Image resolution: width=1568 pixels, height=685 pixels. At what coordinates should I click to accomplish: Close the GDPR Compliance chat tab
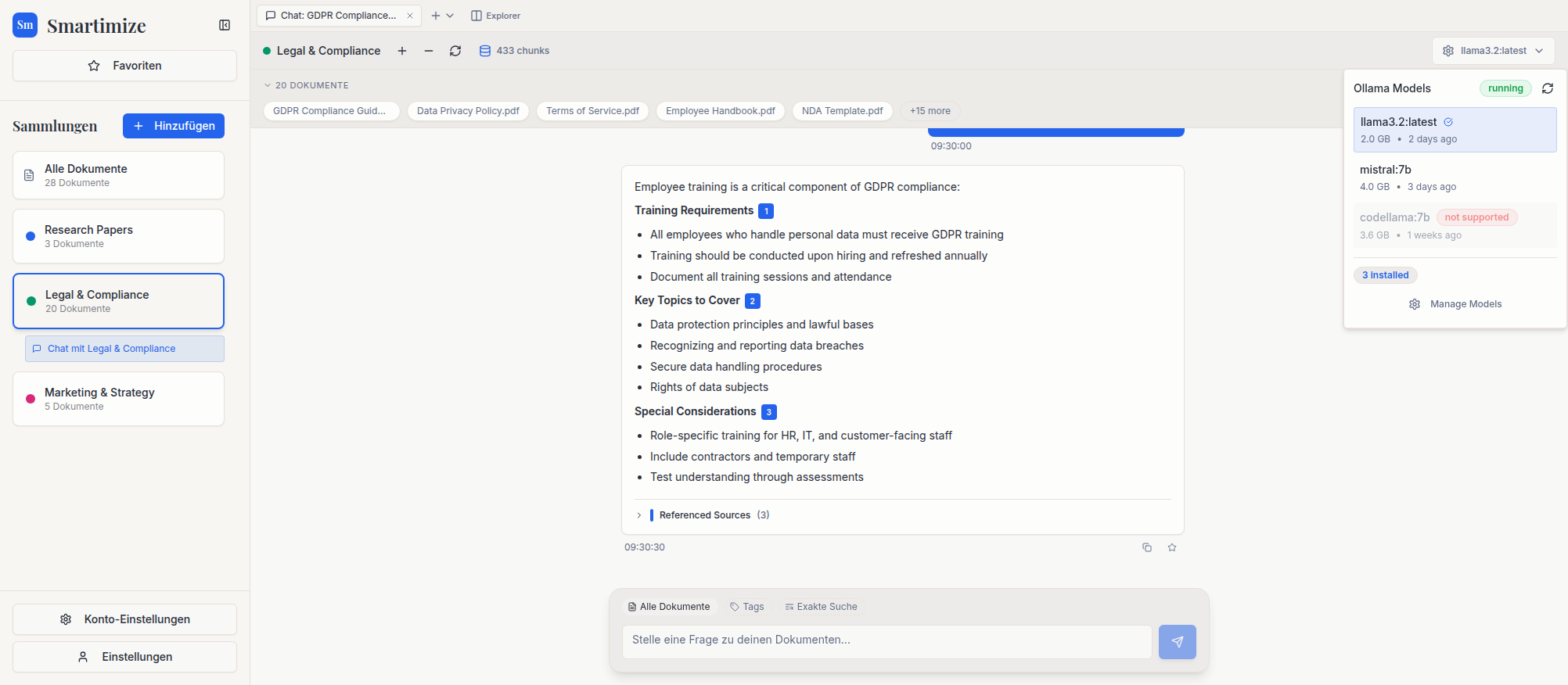[x=410, y=16]
